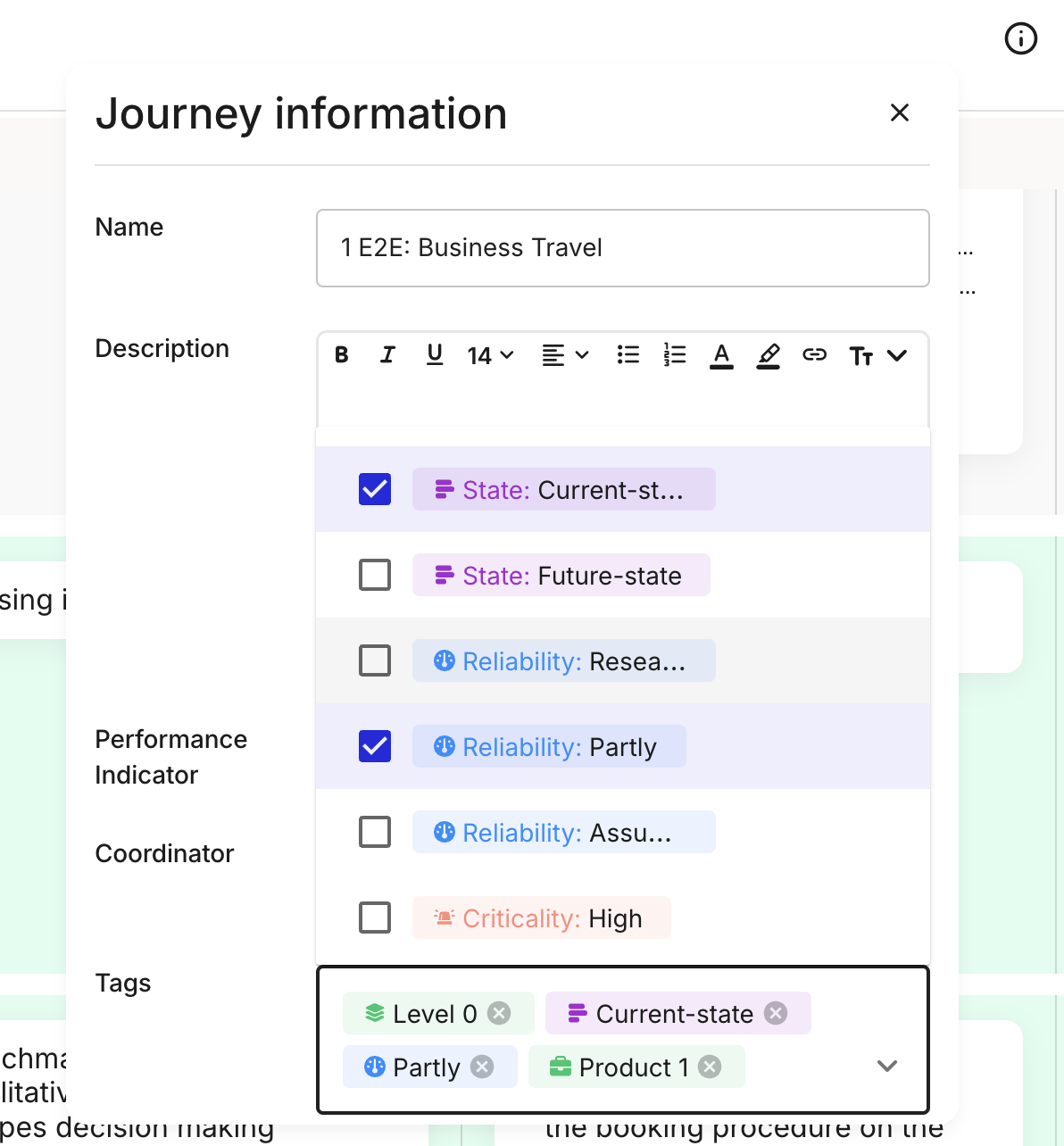1064x1146 pixels.
Task: Toggle bold formatting in Description
Action: pos(342,355)
